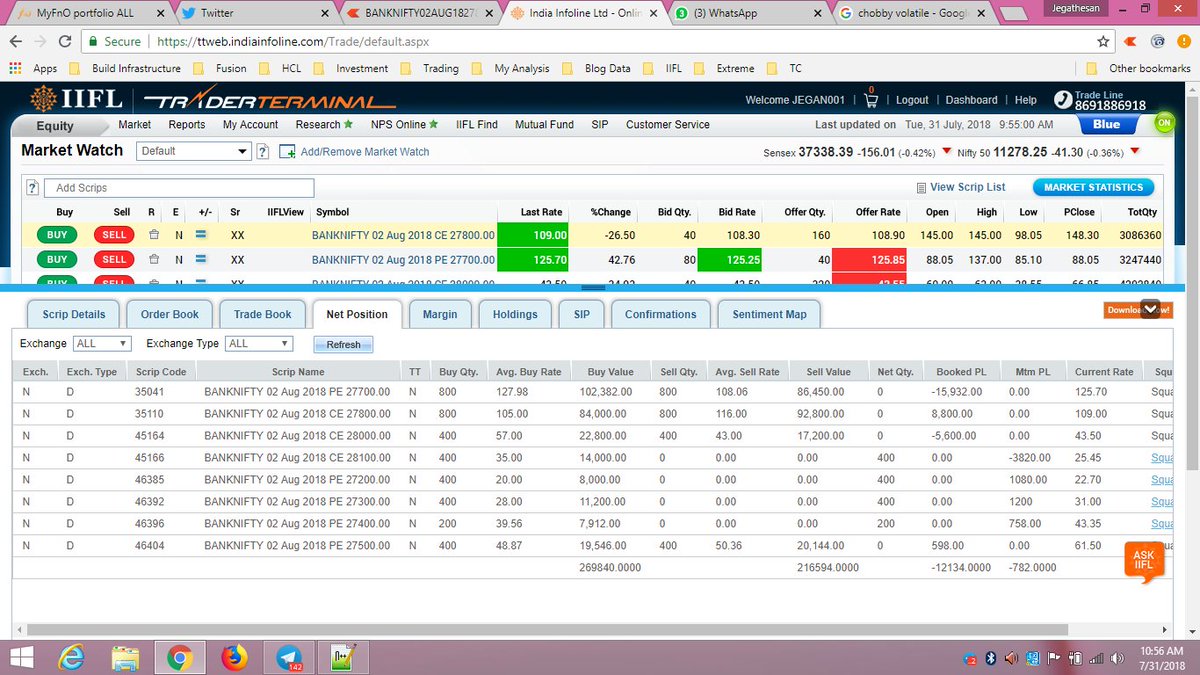Switch to Scrip Details tab

tap(73, 314)
